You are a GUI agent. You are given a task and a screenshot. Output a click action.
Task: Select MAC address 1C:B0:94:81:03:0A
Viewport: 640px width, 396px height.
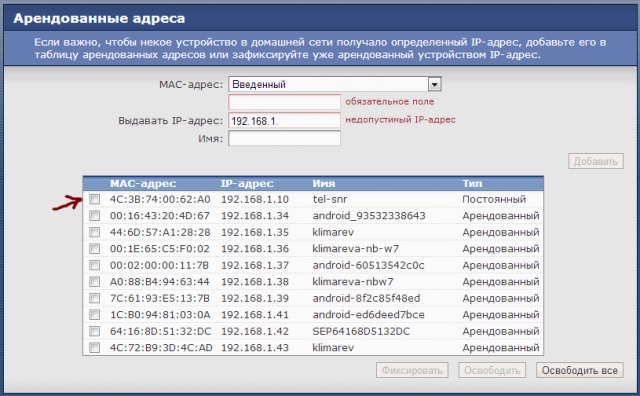160,315
